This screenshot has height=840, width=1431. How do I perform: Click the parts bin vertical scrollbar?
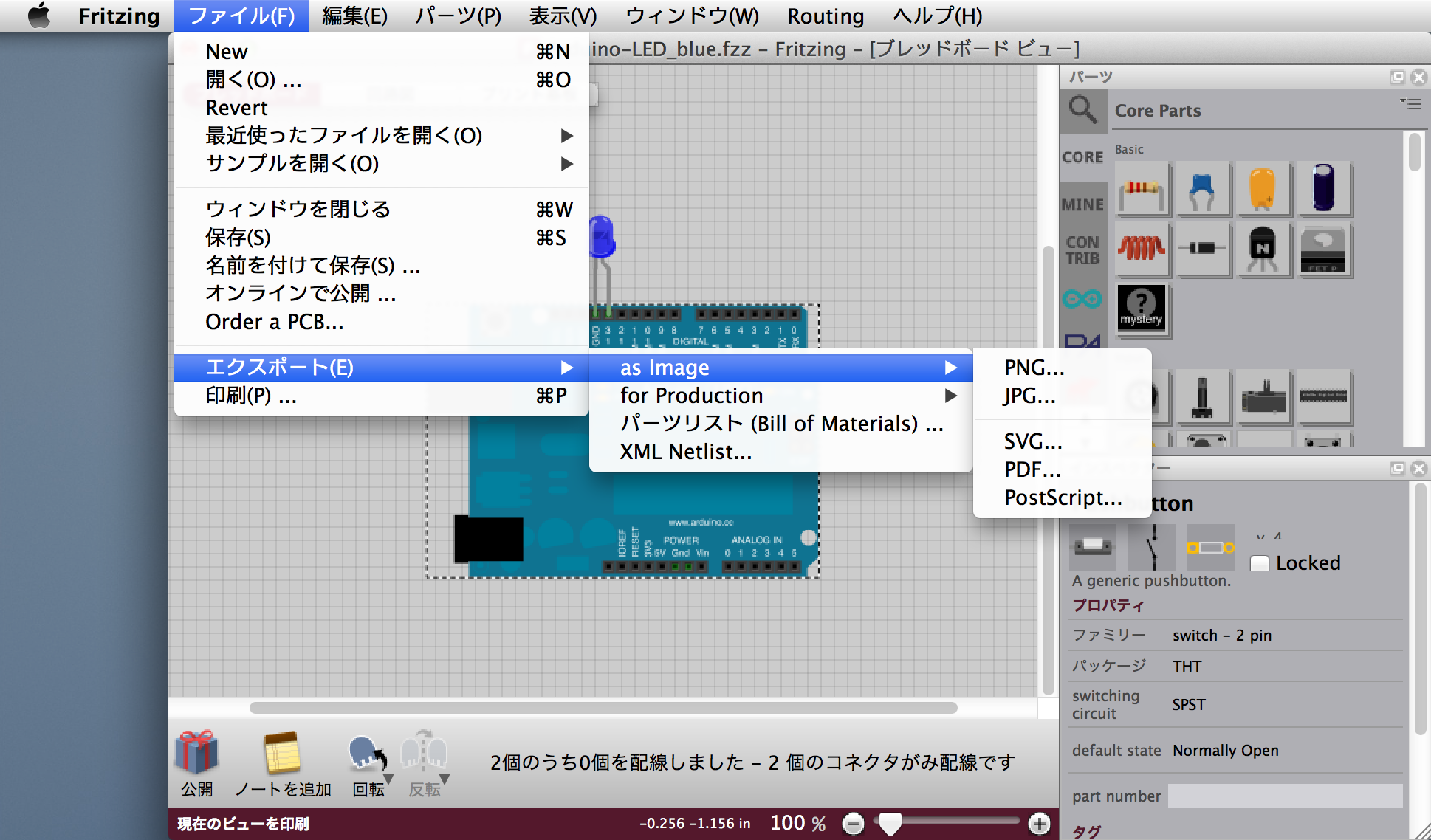[x=1414, y=152]
